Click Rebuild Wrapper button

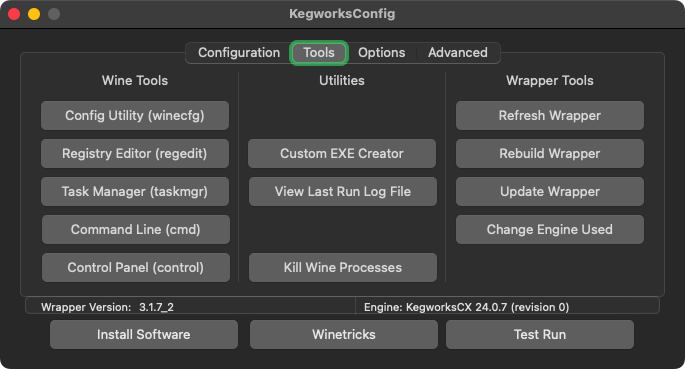point(550,154)
